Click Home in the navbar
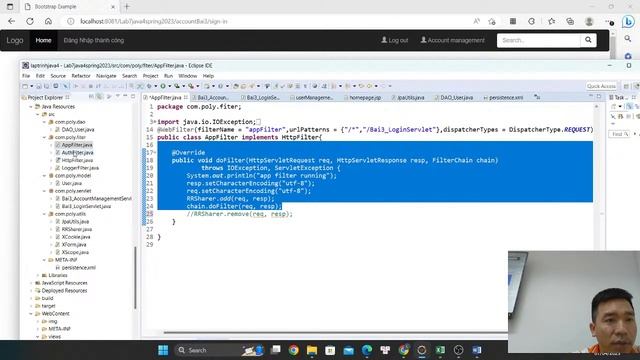 (x=43, y=40)
